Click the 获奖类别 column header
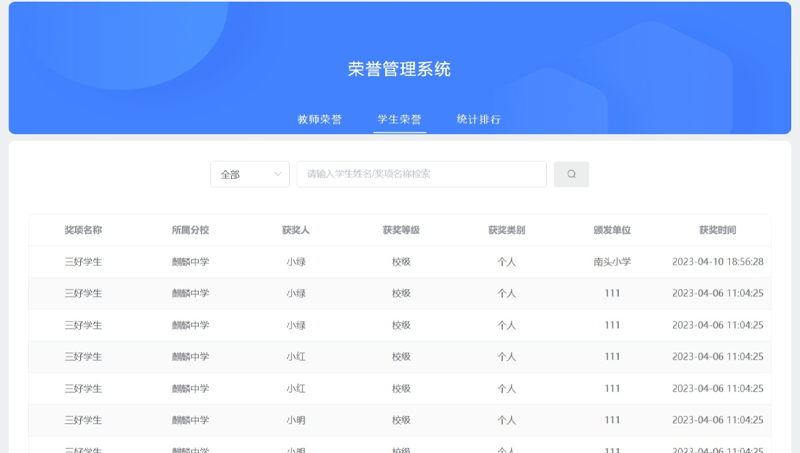Screen dimensions: 800x453 click(x=507, y=230)
